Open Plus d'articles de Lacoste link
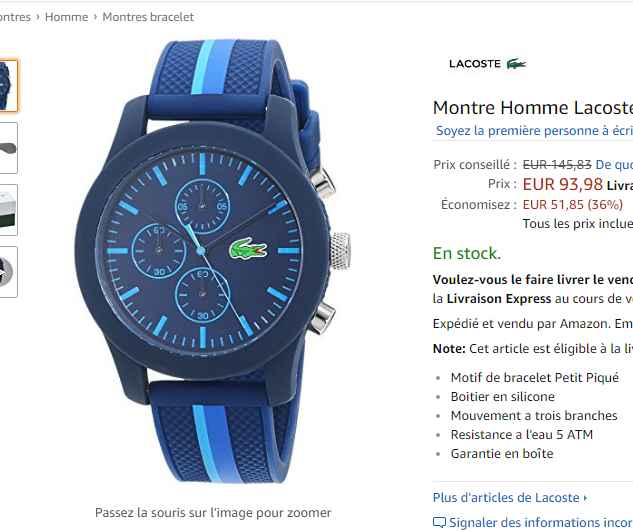This screenshot has height=531, width=633. point(506,497)
